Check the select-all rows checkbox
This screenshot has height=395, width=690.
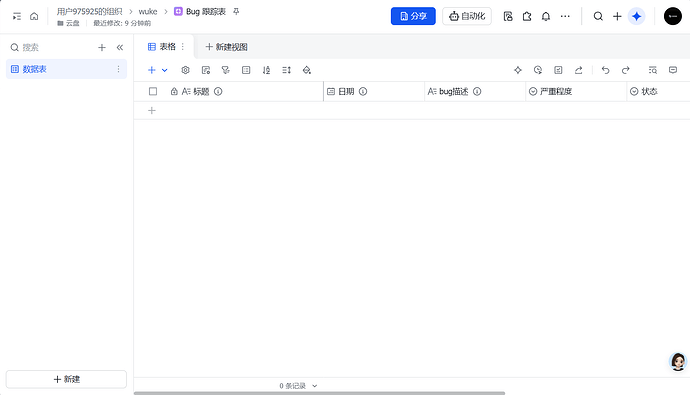(153, 91)
